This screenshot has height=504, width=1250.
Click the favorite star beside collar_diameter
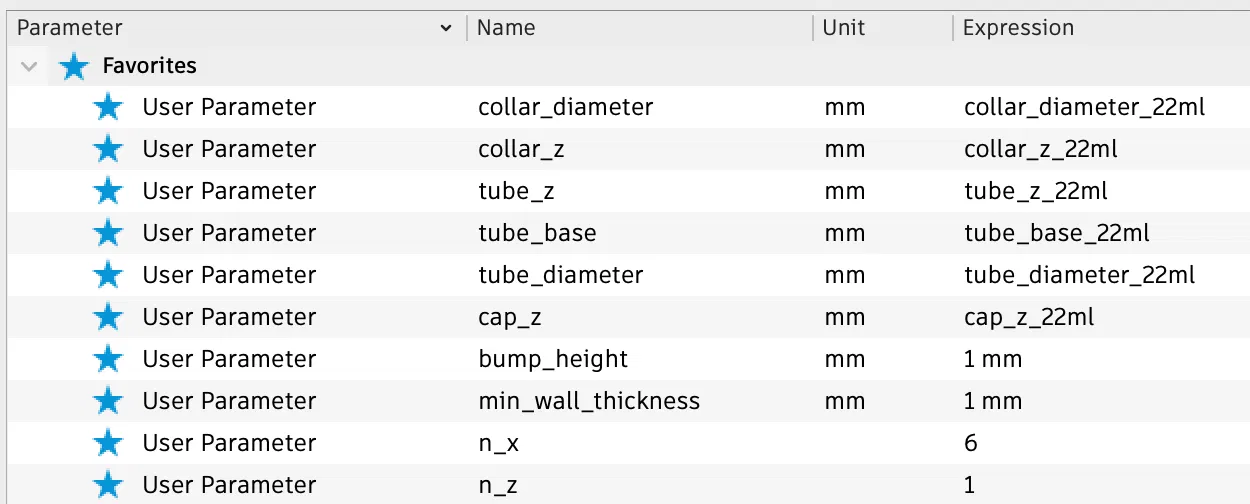coord(107,107)
